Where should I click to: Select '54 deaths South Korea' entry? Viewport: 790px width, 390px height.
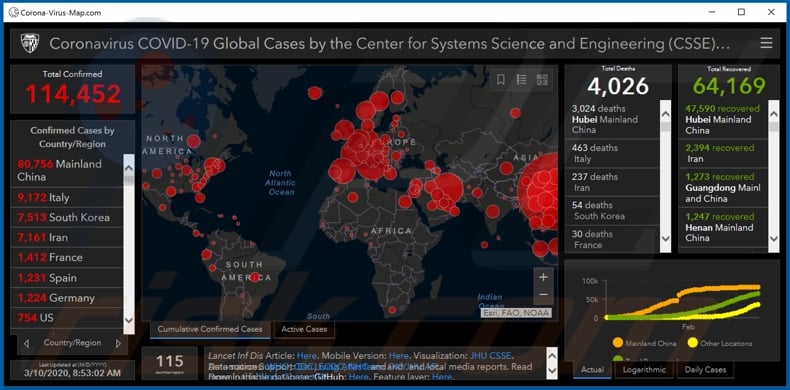pos(612,211)
